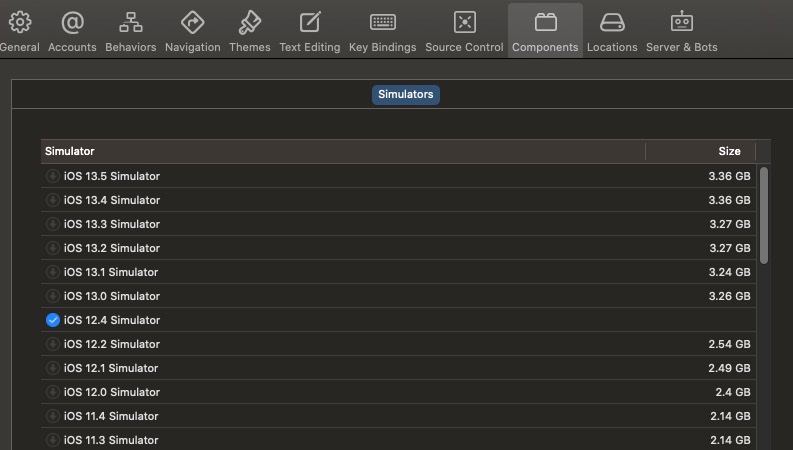Viewport: 793px width, 450px height.
Task: Open the Themes paintbrush icon
Action: tap(250, 22)
